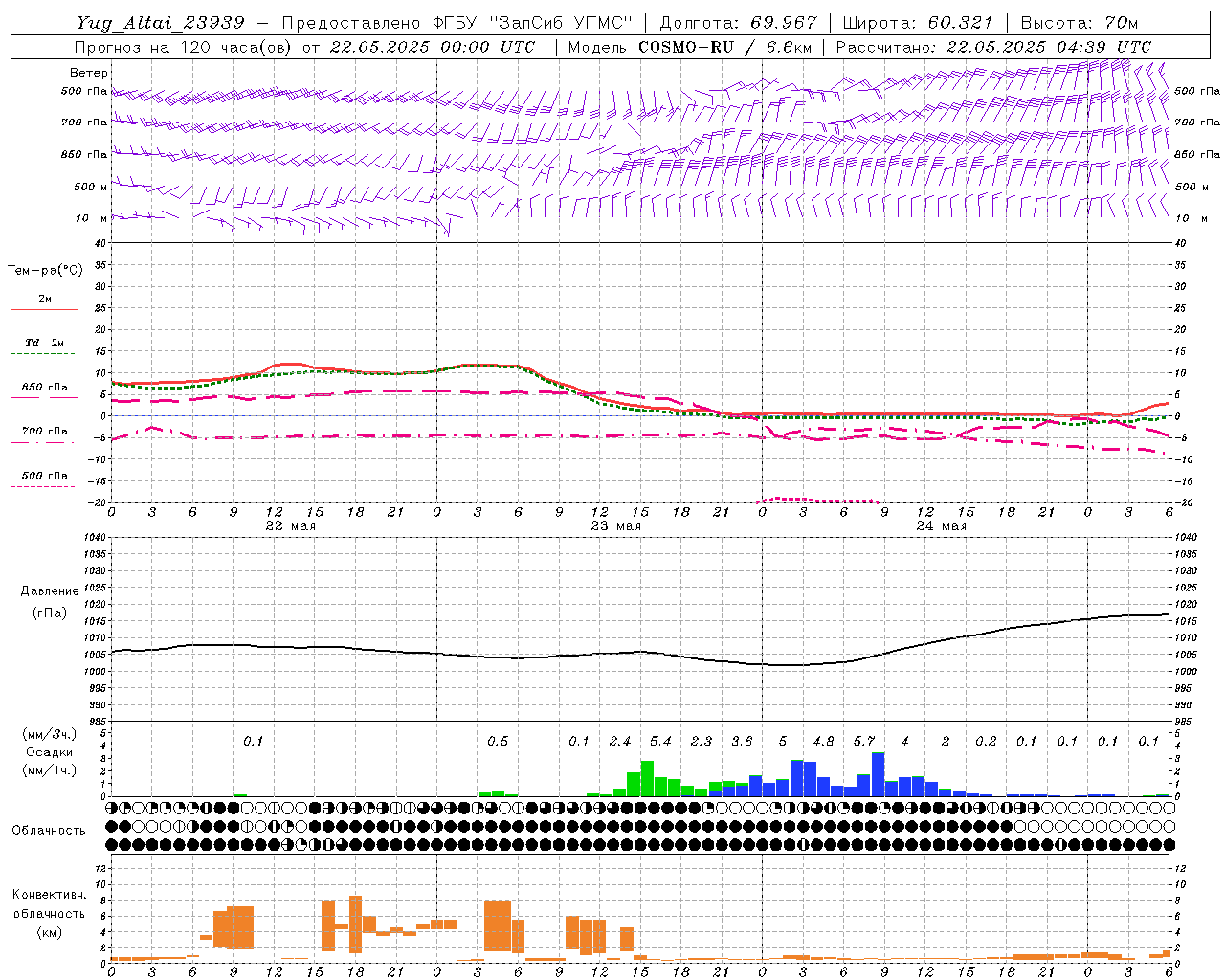The image size is (1225, 980).
Task: Select the computed timestamp 22.05.2025 04:39 UTC
Action: 1048,47
